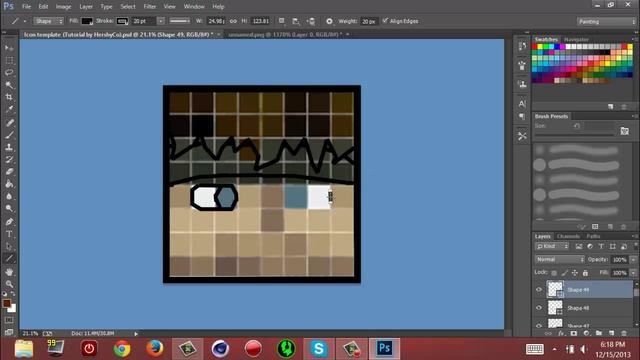This screenshot has width=640, height=360.
Task: Open the layer Kind filter dropdown
Action: [552, 247]
